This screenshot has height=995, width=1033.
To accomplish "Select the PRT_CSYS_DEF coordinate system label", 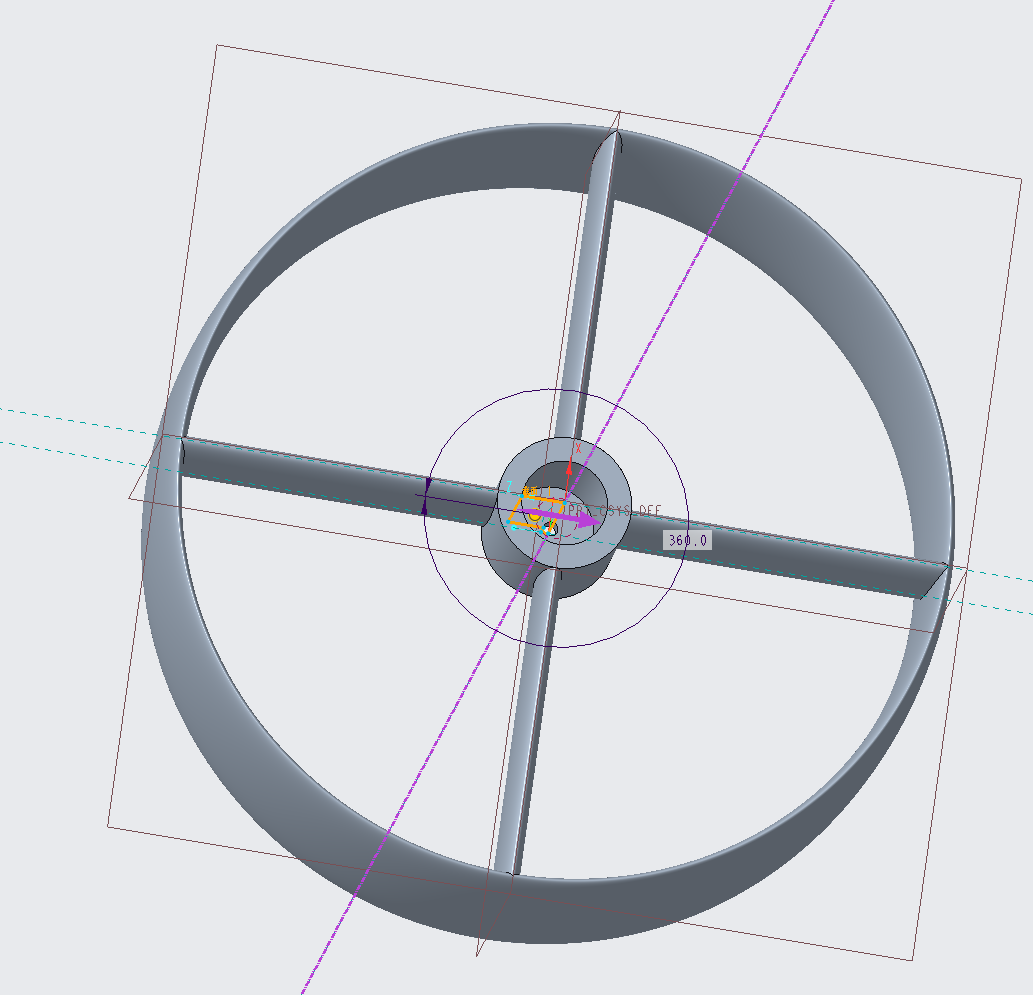I will pyautogui.click(x=613, y=511).
